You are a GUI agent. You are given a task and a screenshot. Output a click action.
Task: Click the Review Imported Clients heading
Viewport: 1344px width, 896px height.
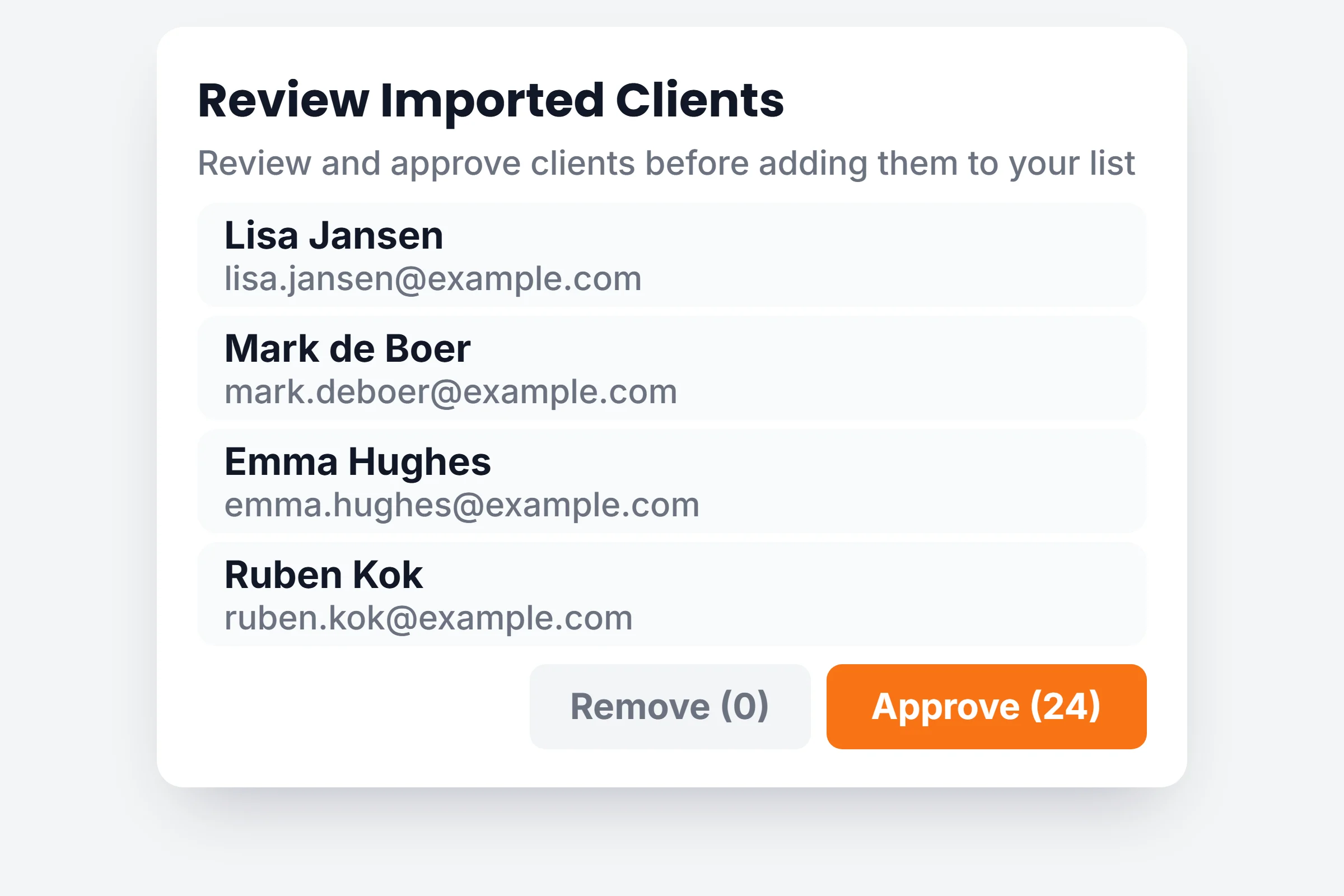[491, 101]
